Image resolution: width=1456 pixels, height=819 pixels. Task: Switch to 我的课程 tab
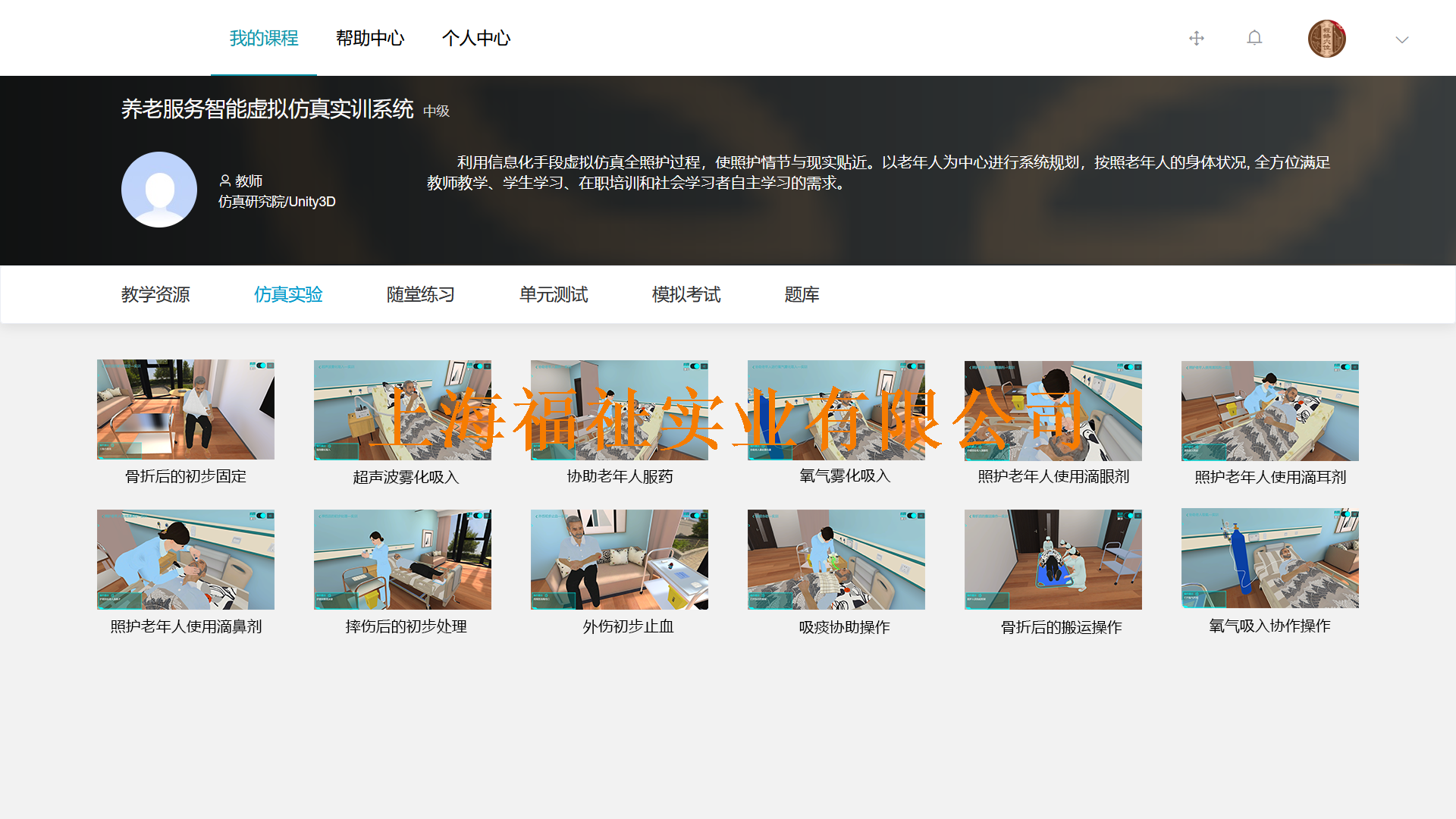264,38
